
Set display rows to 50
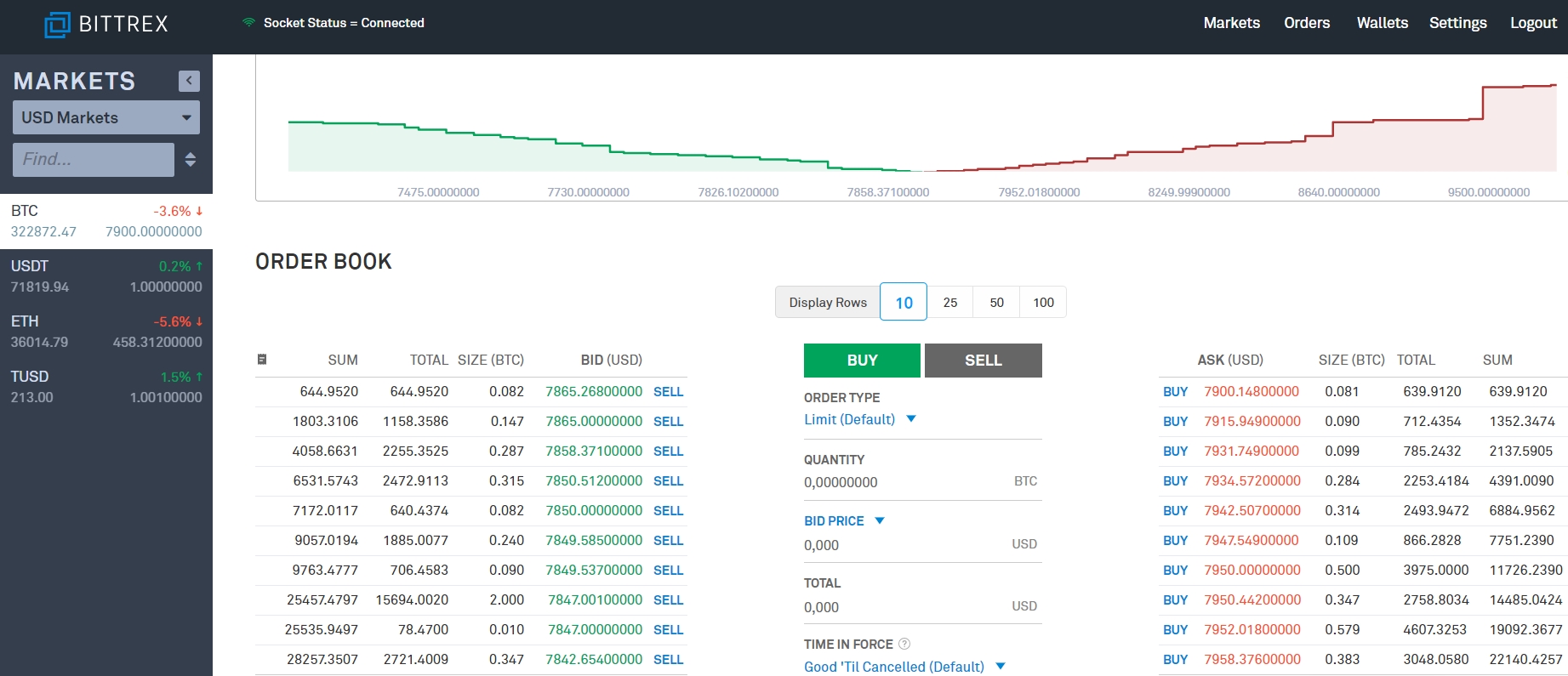[x=997, y=302]
